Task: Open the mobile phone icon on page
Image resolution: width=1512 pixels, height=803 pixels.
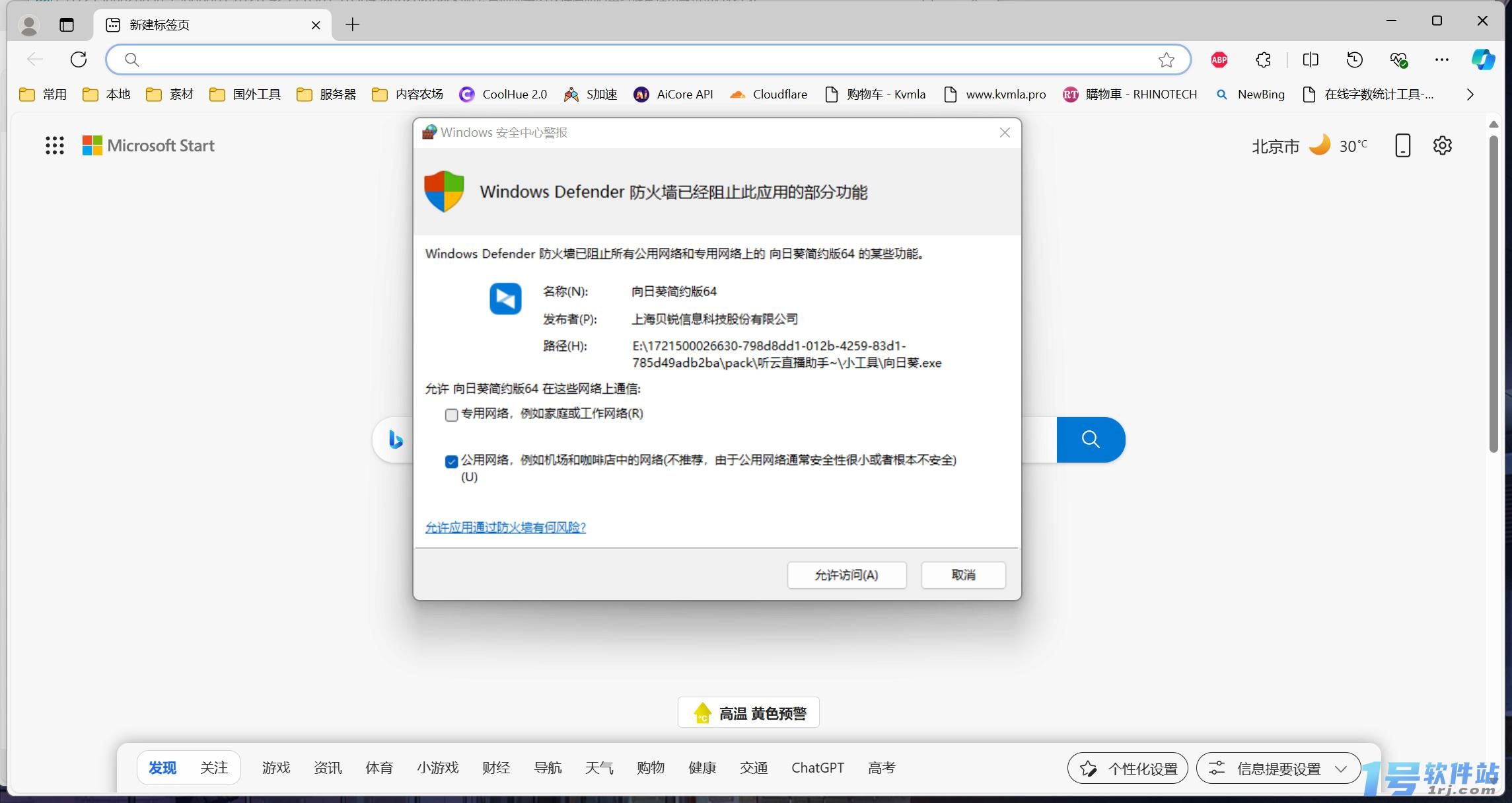Action: [1402, 145]
